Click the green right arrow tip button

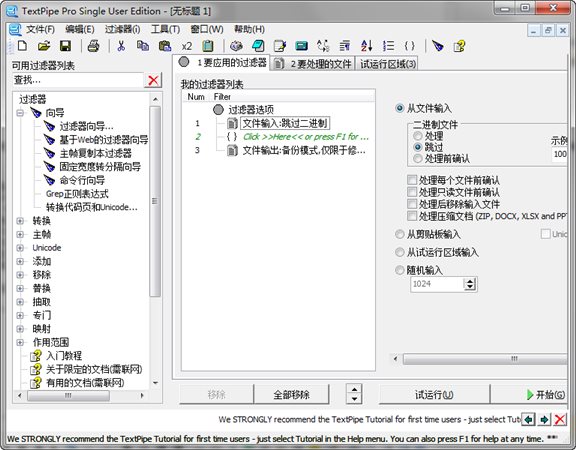(x=544, y=419)
